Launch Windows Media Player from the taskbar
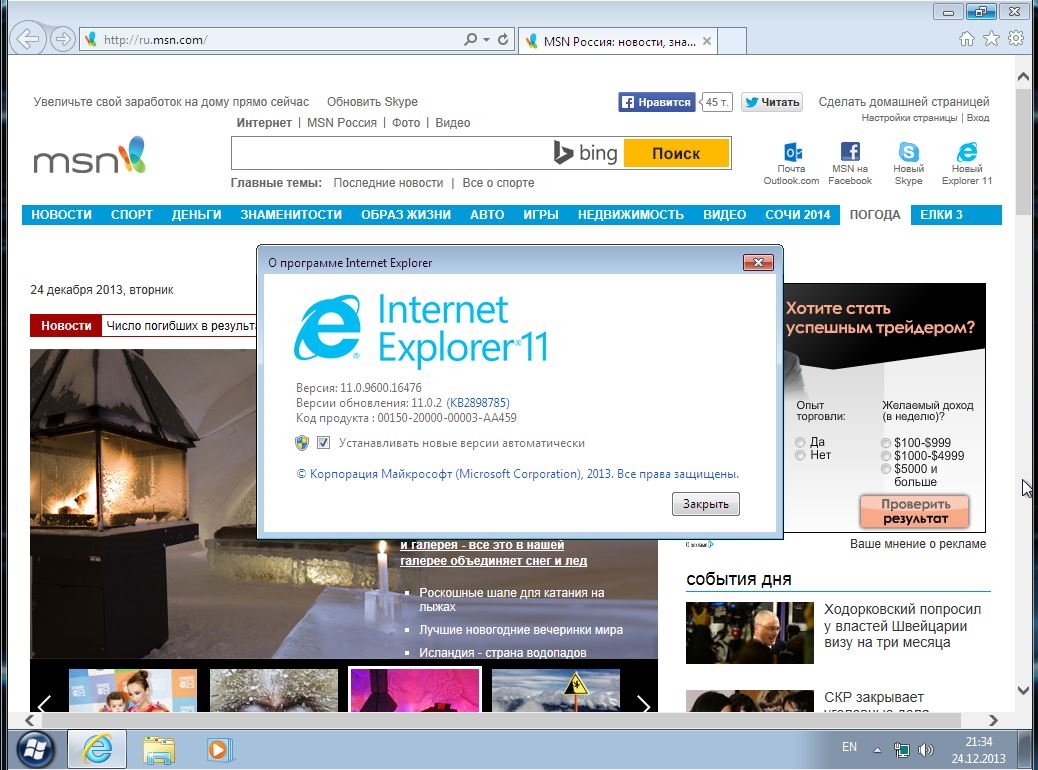Viewport: 1038px width, 770px height. (218, 750)
